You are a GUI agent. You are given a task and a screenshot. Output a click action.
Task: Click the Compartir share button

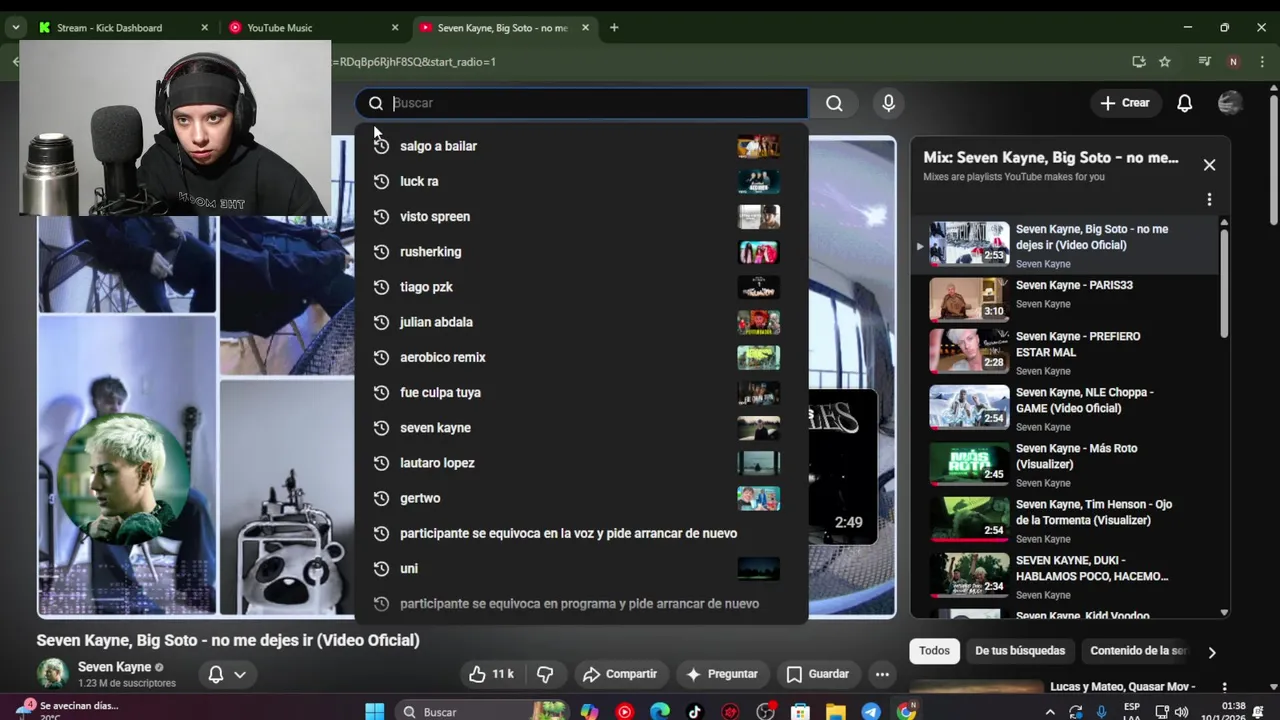(620, 674)
